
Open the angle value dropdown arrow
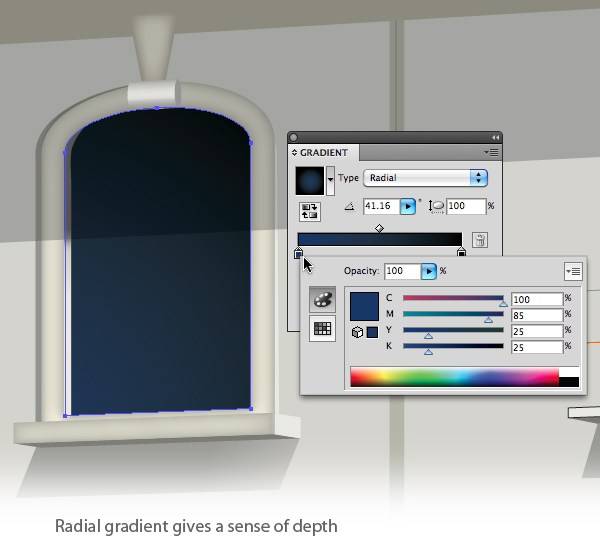tap(408, 207)
